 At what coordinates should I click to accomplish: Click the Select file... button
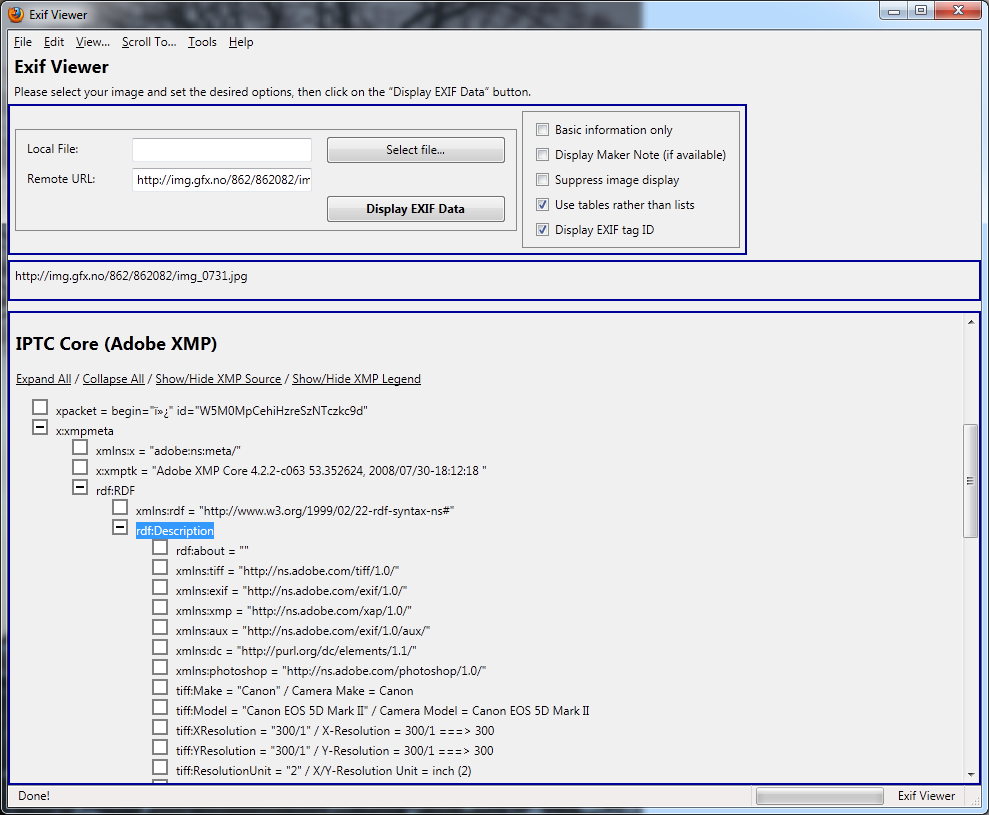[x=416, y=150]
